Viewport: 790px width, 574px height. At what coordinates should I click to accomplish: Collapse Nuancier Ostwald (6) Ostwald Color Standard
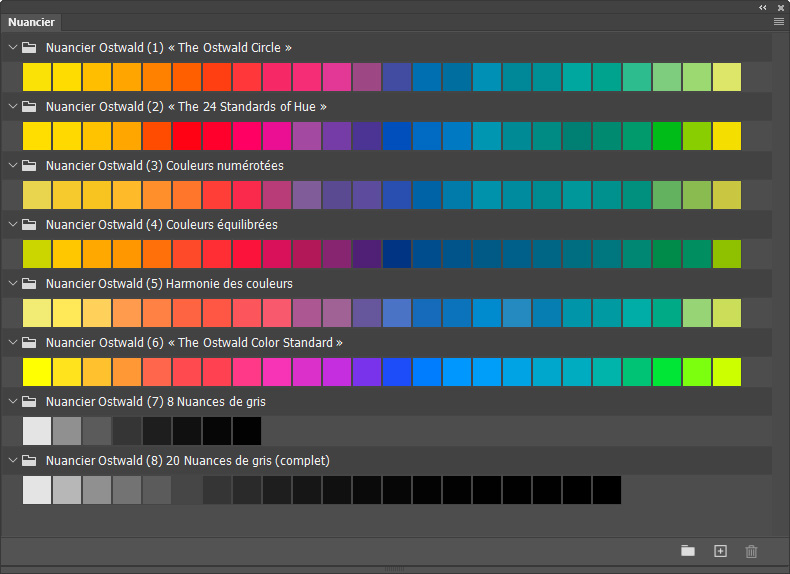13,342
